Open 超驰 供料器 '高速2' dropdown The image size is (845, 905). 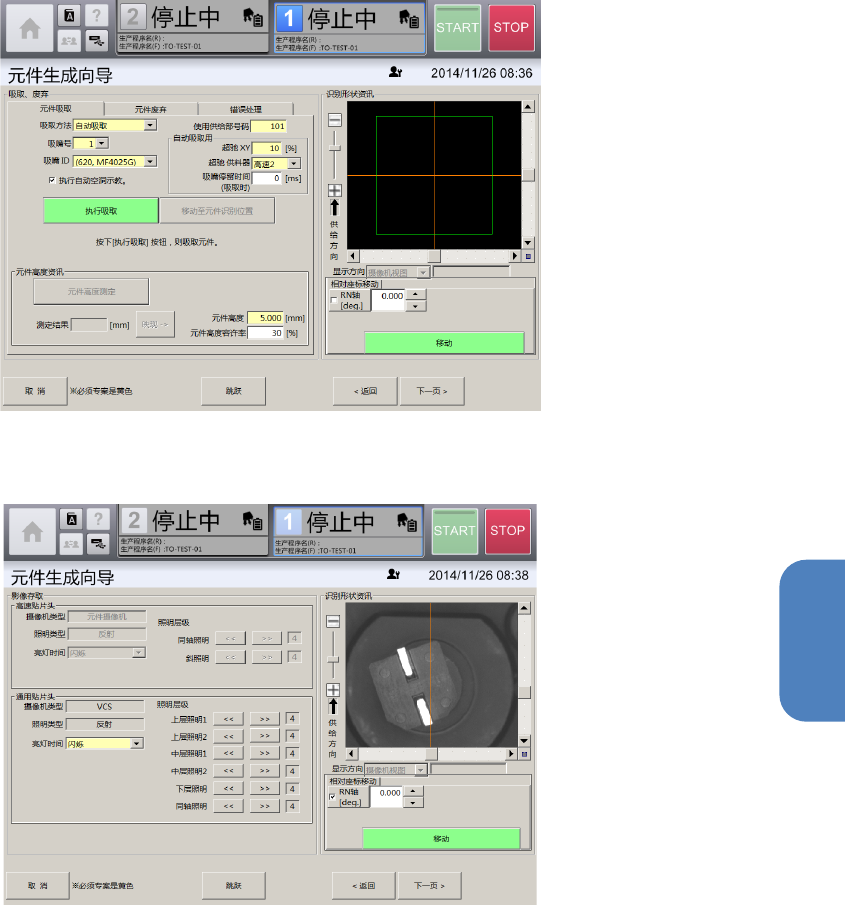294,164
